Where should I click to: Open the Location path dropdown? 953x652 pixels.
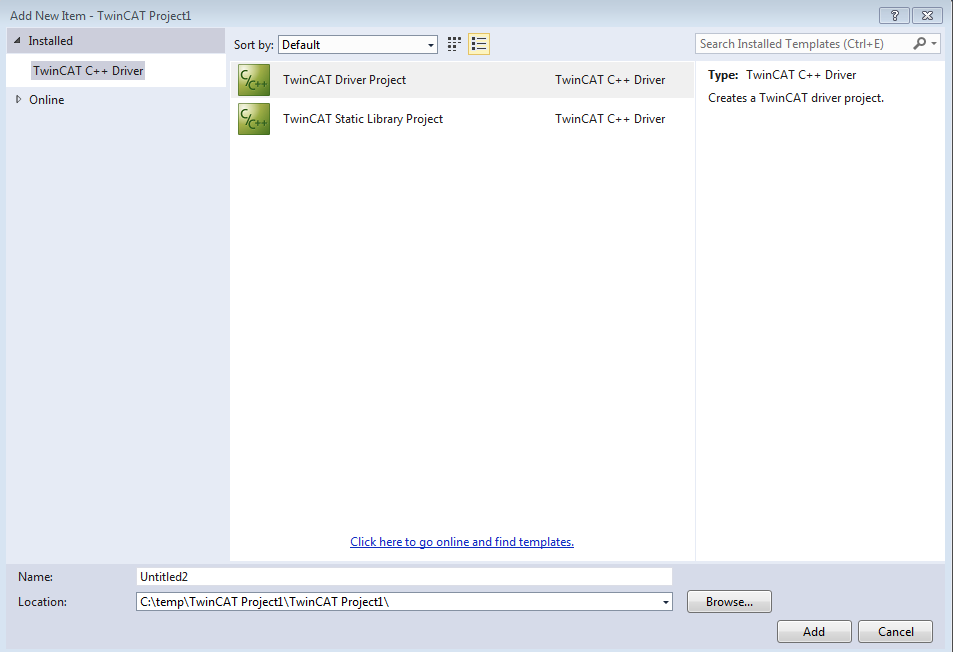664,601
